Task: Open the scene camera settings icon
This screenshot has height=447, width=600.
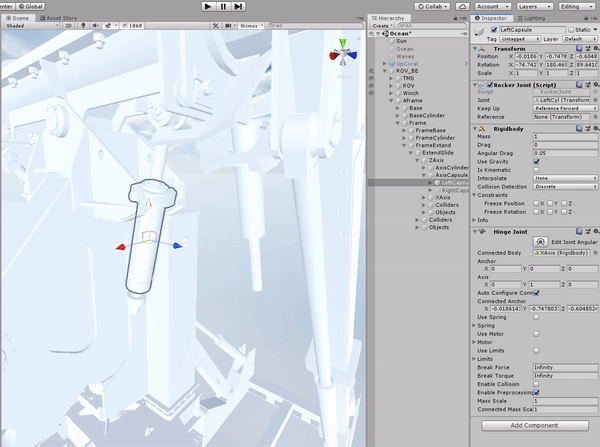Action: pyautogui.click(x=228, y=26)
